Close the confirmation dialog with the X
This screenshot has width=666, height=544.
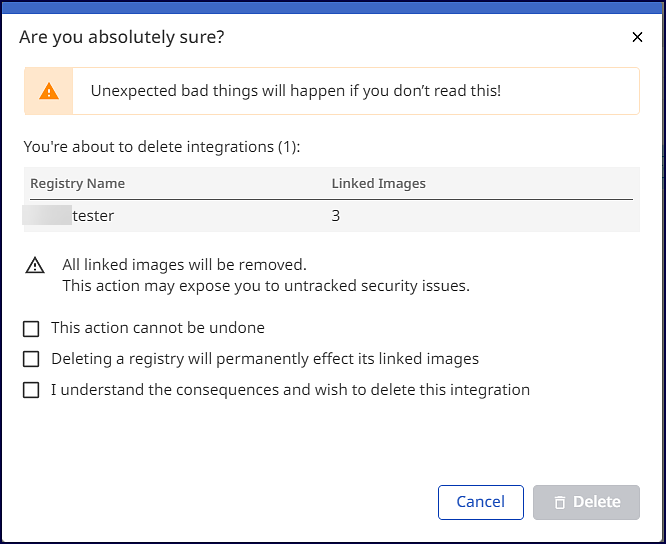[x=637, y=38]
